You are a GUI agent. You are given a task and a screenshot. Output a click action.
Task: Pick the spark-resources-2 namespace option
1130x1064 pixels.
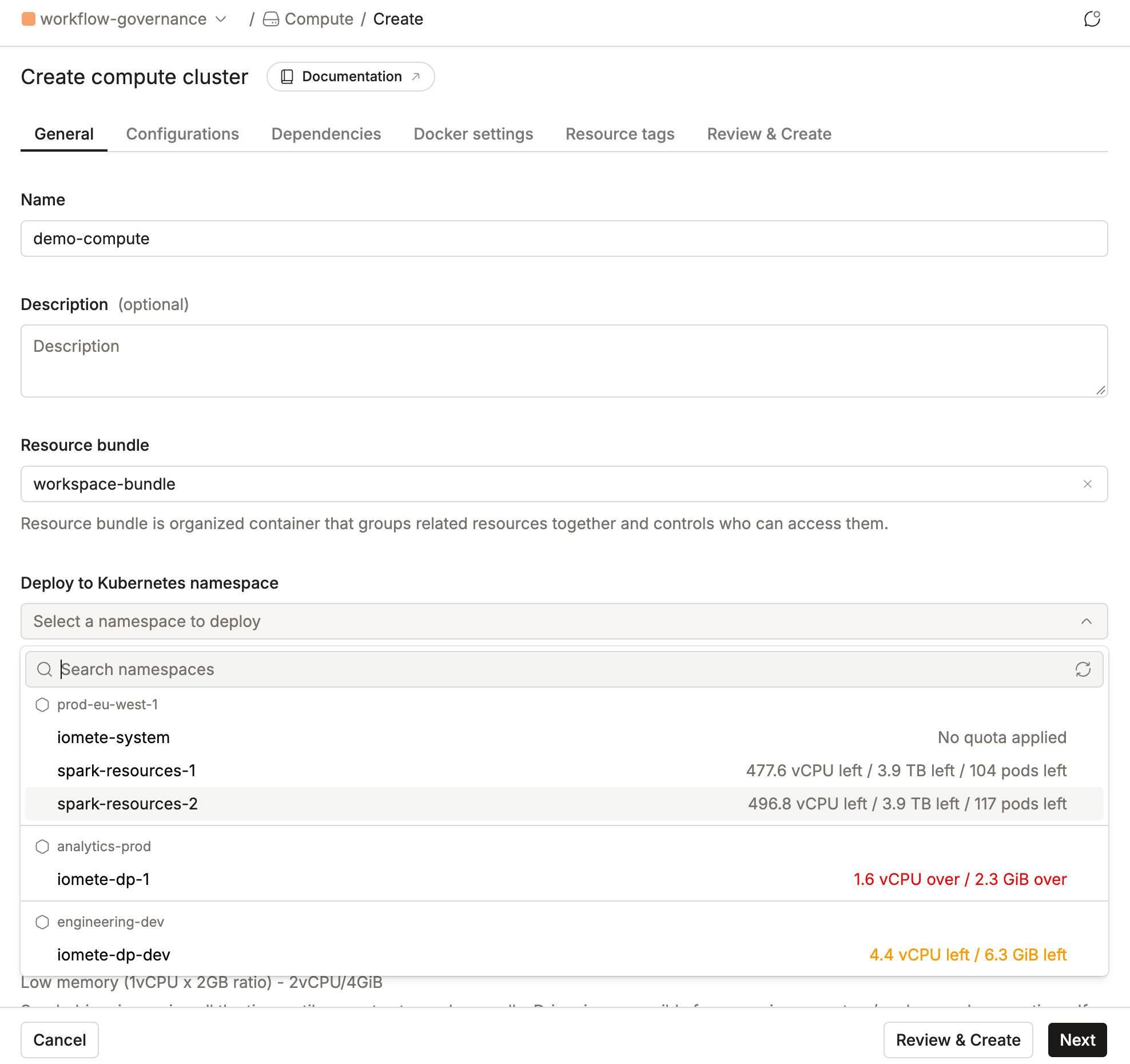pos(564,804)
